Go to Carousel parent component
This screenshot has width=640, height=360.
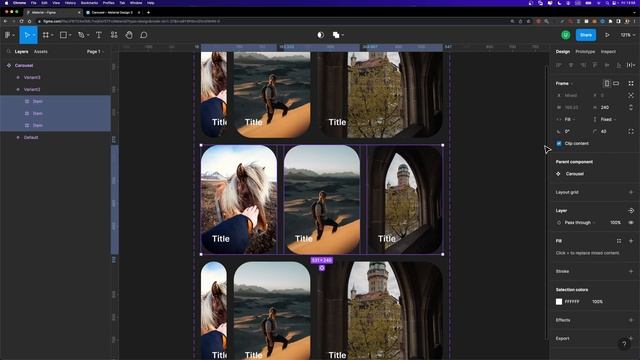tap(575, 174)
